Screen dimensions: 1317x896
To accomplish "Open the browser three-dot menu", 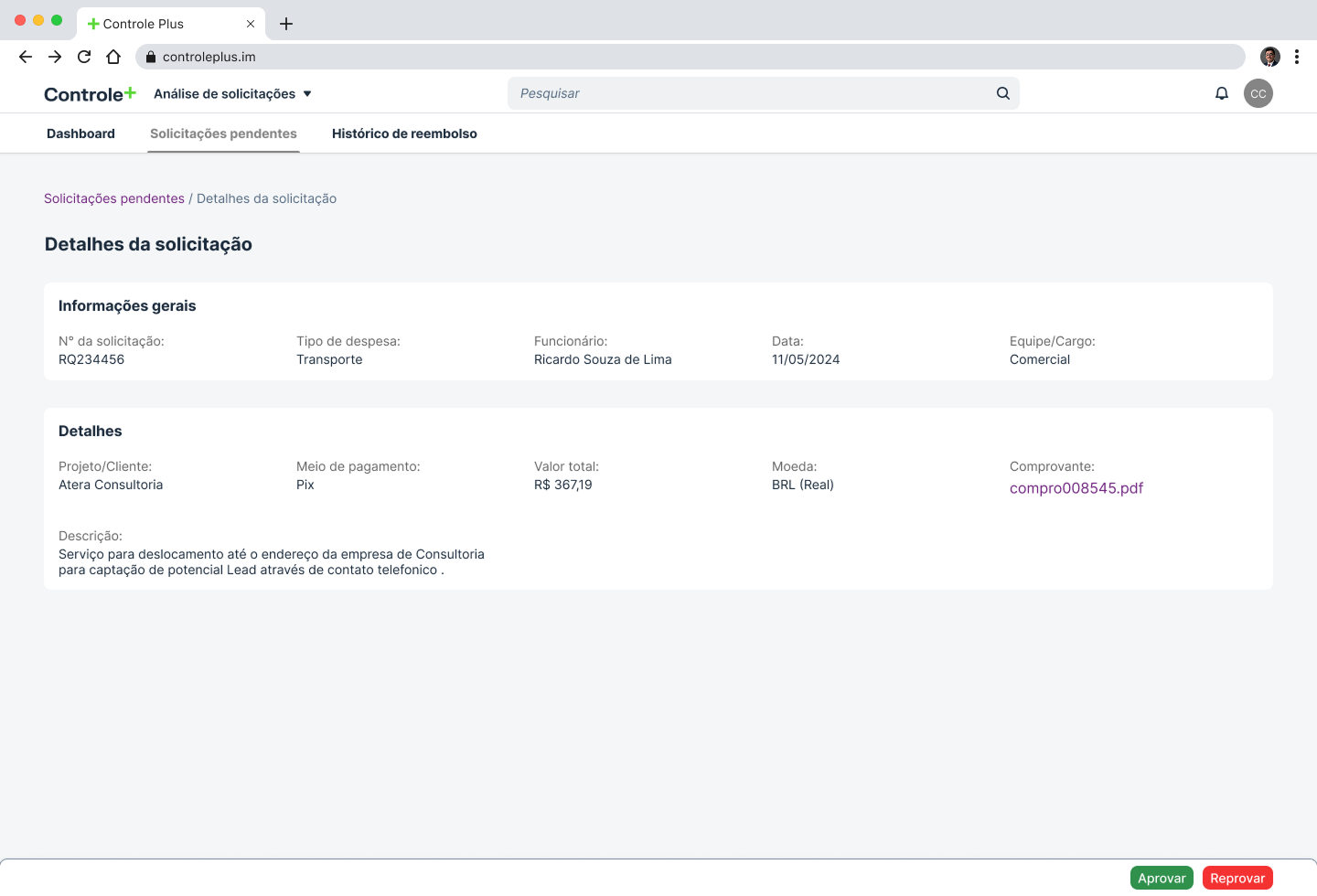I will [1297, 57].
